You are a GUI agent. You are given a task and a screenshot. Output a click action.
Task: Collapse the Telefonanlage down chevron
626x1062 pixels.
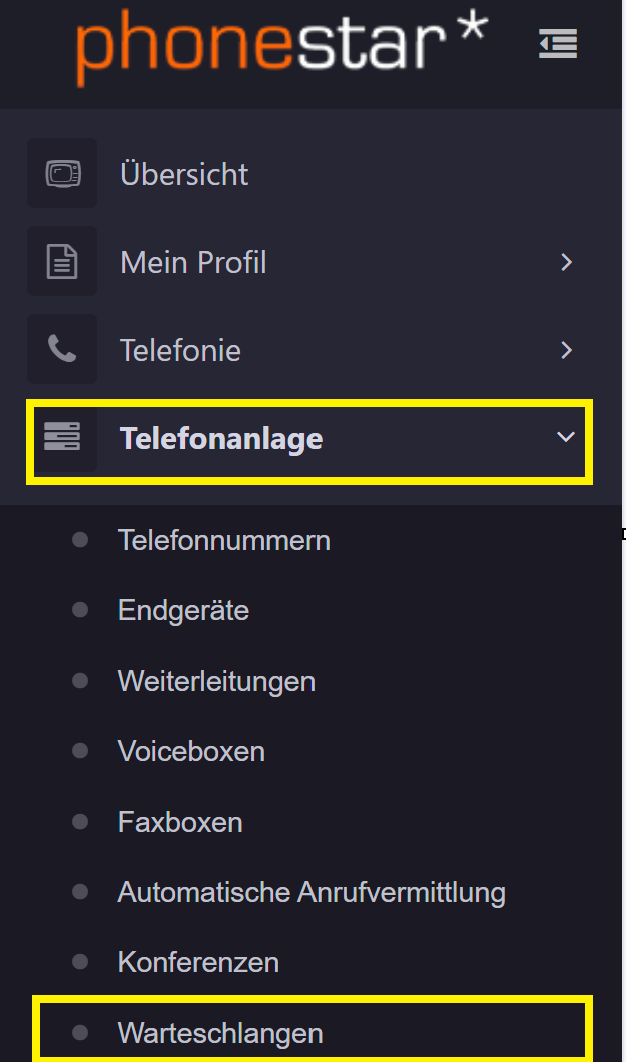point(566,437)
